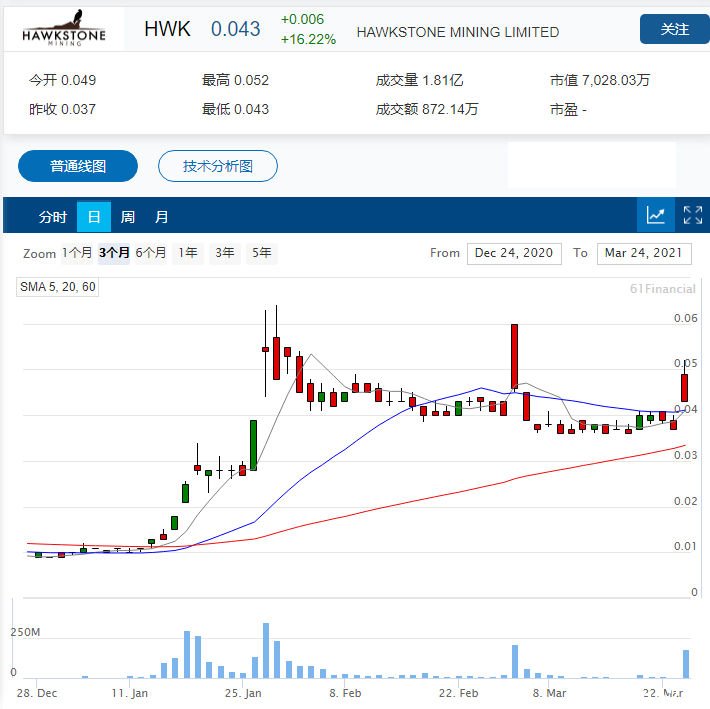The height and width of the screenshot is (709, 710).
Task: Switch to 技术分析图 chart
Action: 218,166
